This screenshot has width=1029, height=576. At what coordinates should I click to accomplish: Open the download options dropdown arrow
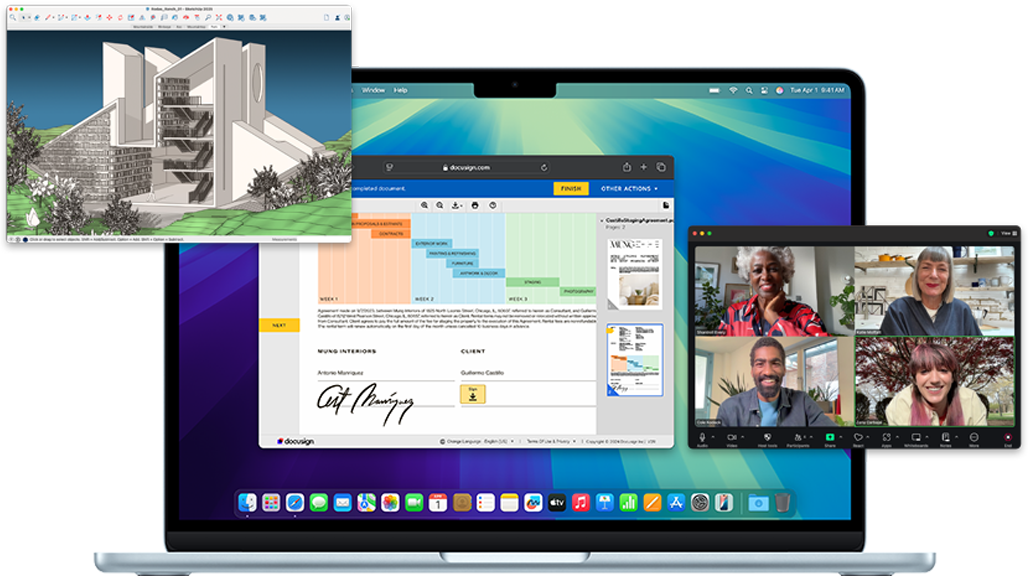click(x=461, y=206)
